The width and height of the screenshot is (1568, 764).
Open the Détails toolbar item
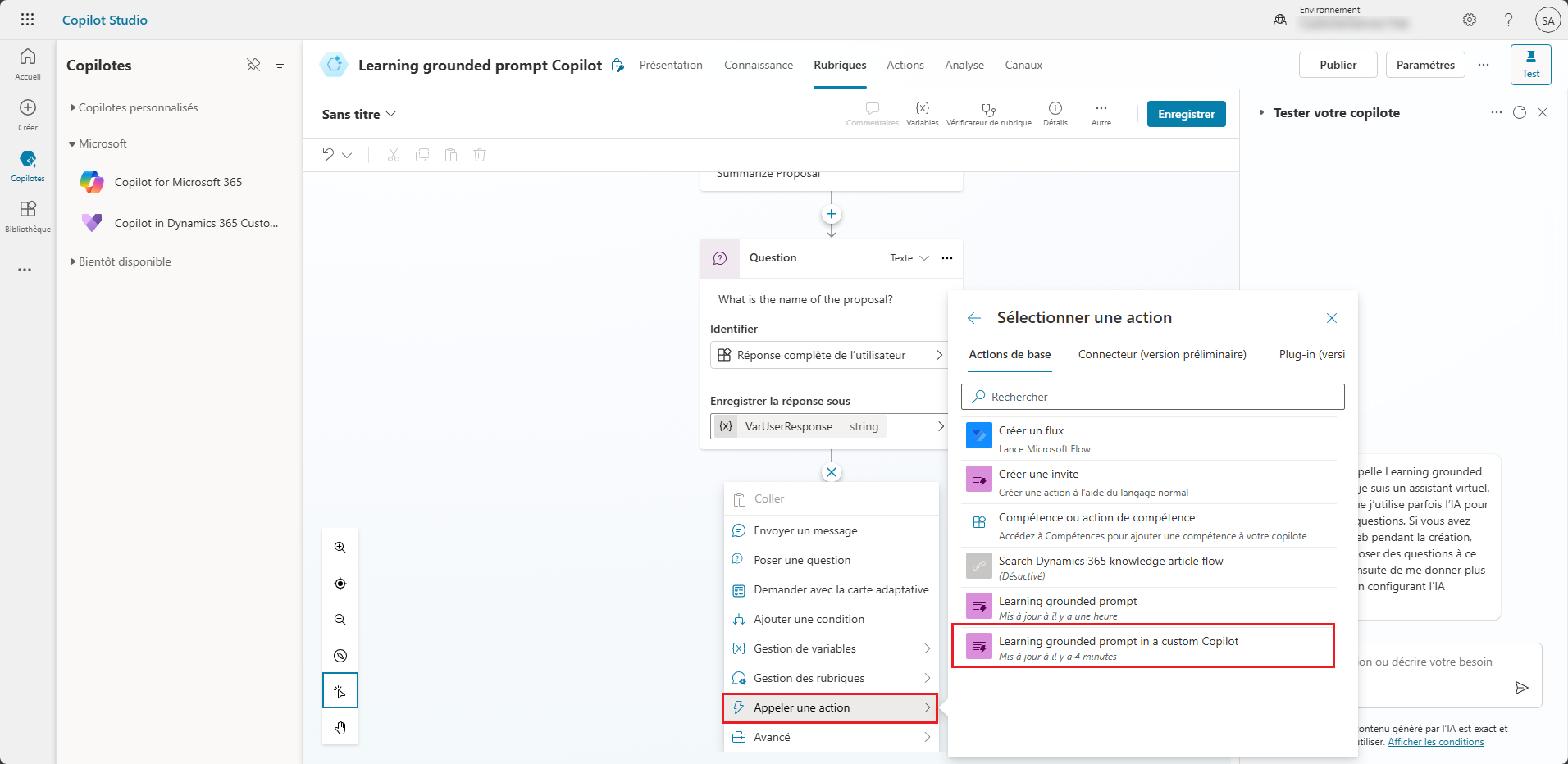pos(1055,114)
